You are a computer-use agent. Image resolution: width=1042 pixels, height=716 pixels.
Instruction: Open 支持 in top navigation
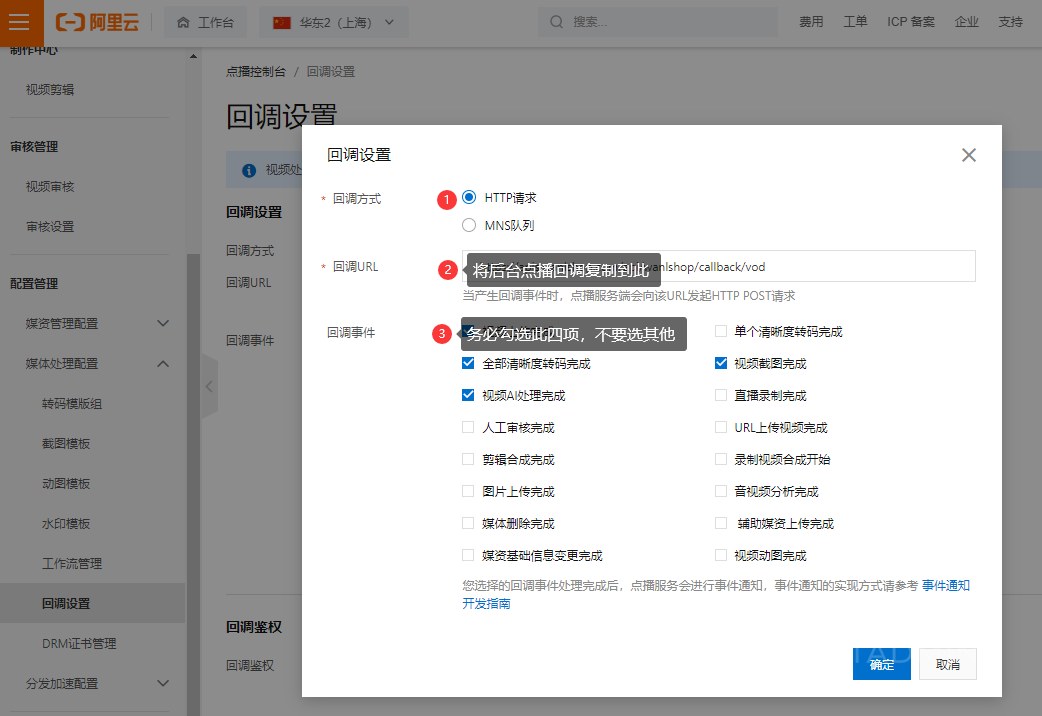click(1011, 22)
